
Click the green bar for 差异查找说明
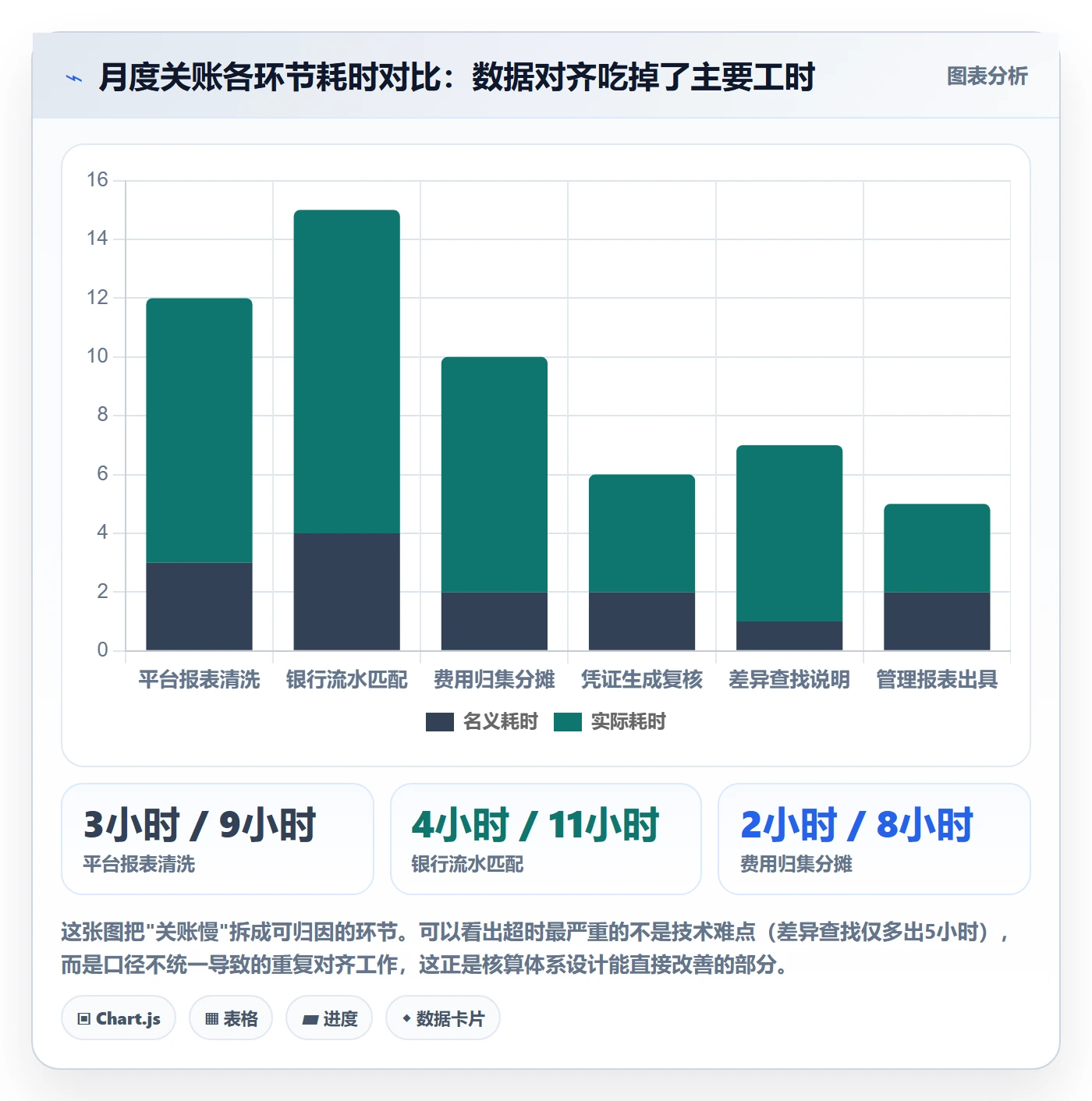789,533
